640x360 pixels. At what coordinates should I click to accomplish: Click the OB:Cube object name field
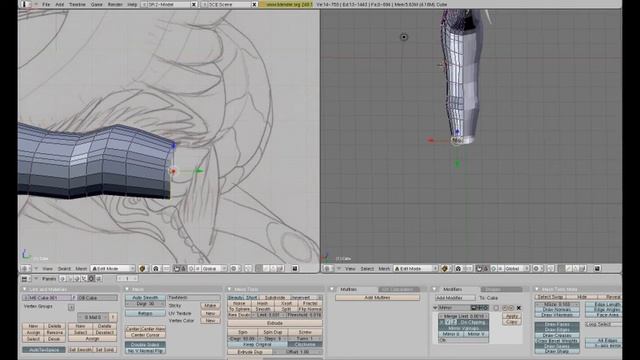click(97, 298)
